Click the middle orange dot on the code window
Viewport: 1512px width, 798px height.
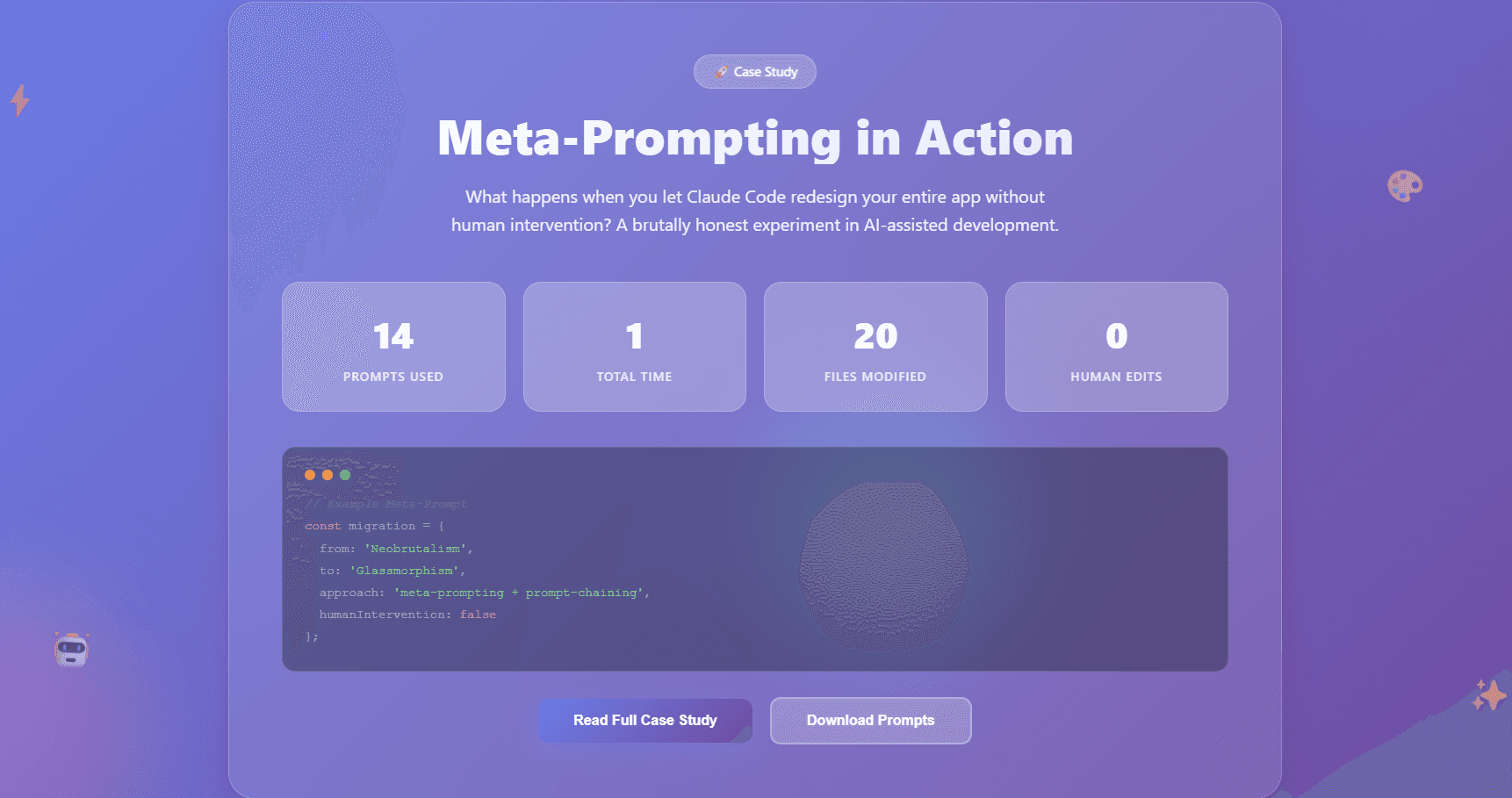pyautogui.click(x=328, y=474)
